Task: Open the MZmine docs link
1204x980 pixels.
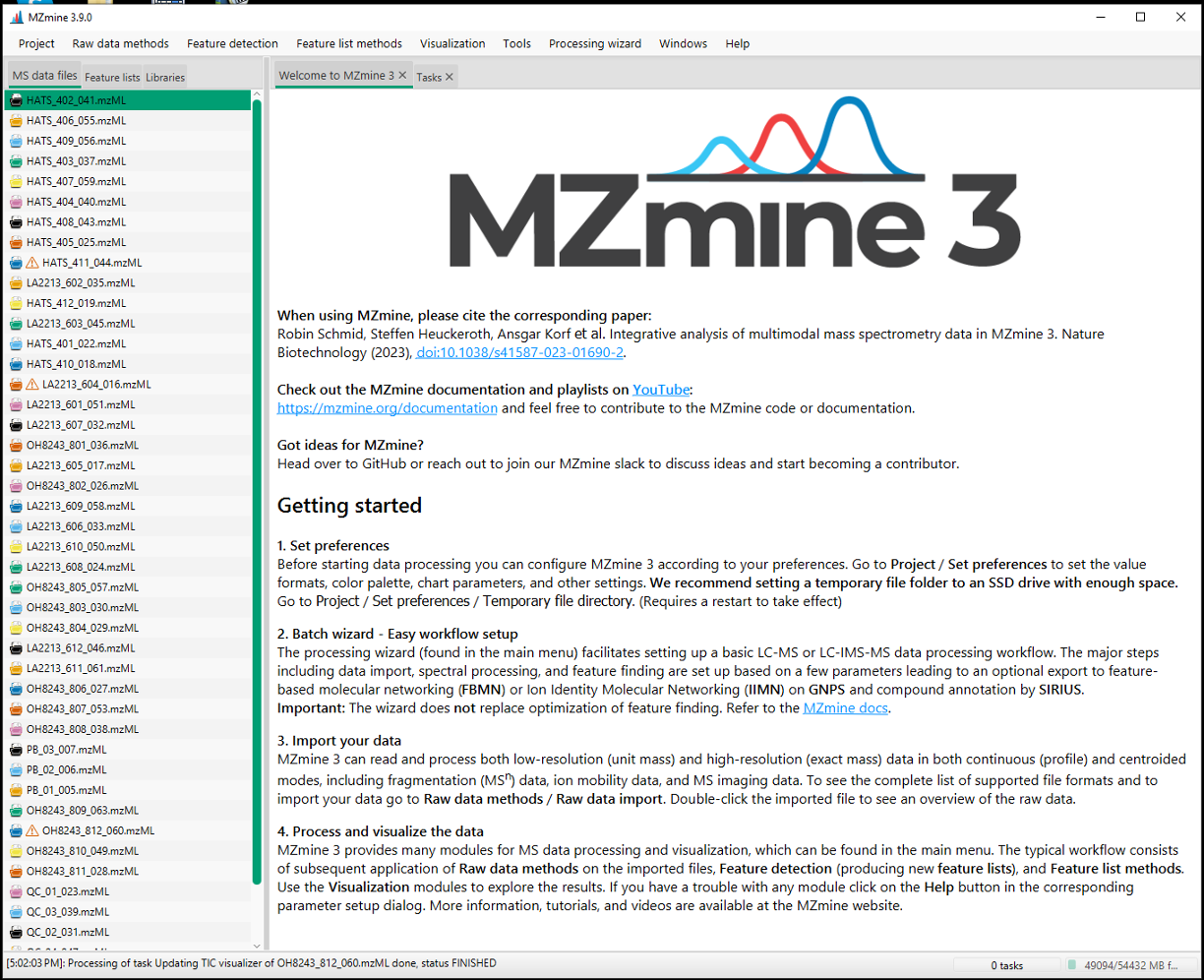Action: point(845,707)
